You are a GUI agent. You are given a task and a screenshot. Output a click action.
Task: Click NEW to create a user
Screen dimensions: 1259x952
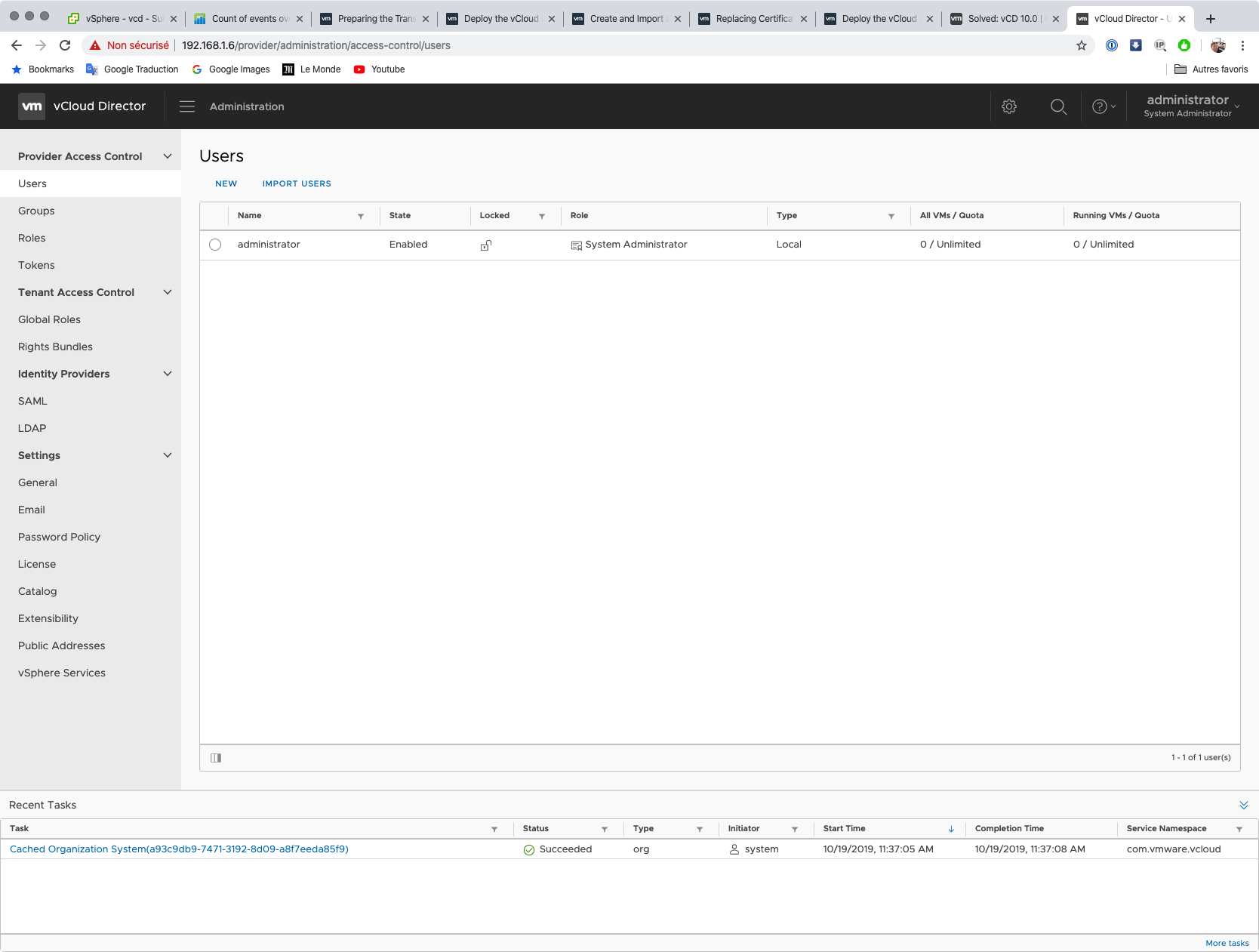click(x=226, y=183)
